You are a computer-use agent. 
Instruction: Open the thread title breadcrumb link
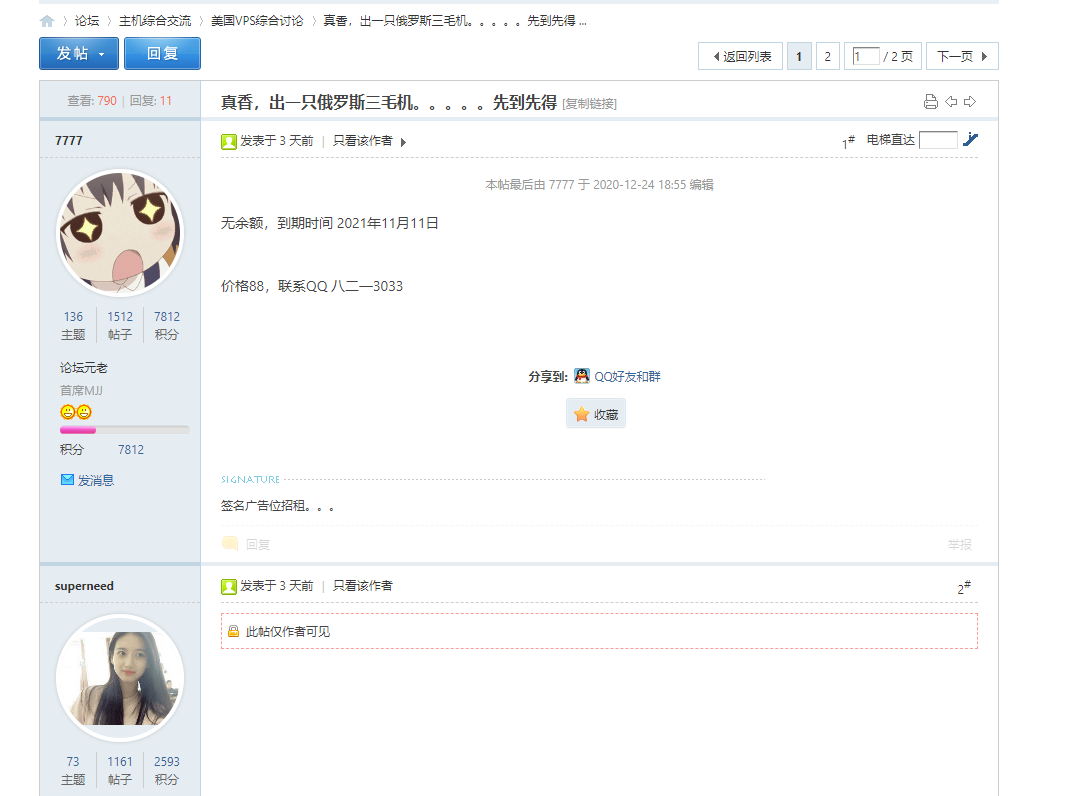(x=455, y=21)
